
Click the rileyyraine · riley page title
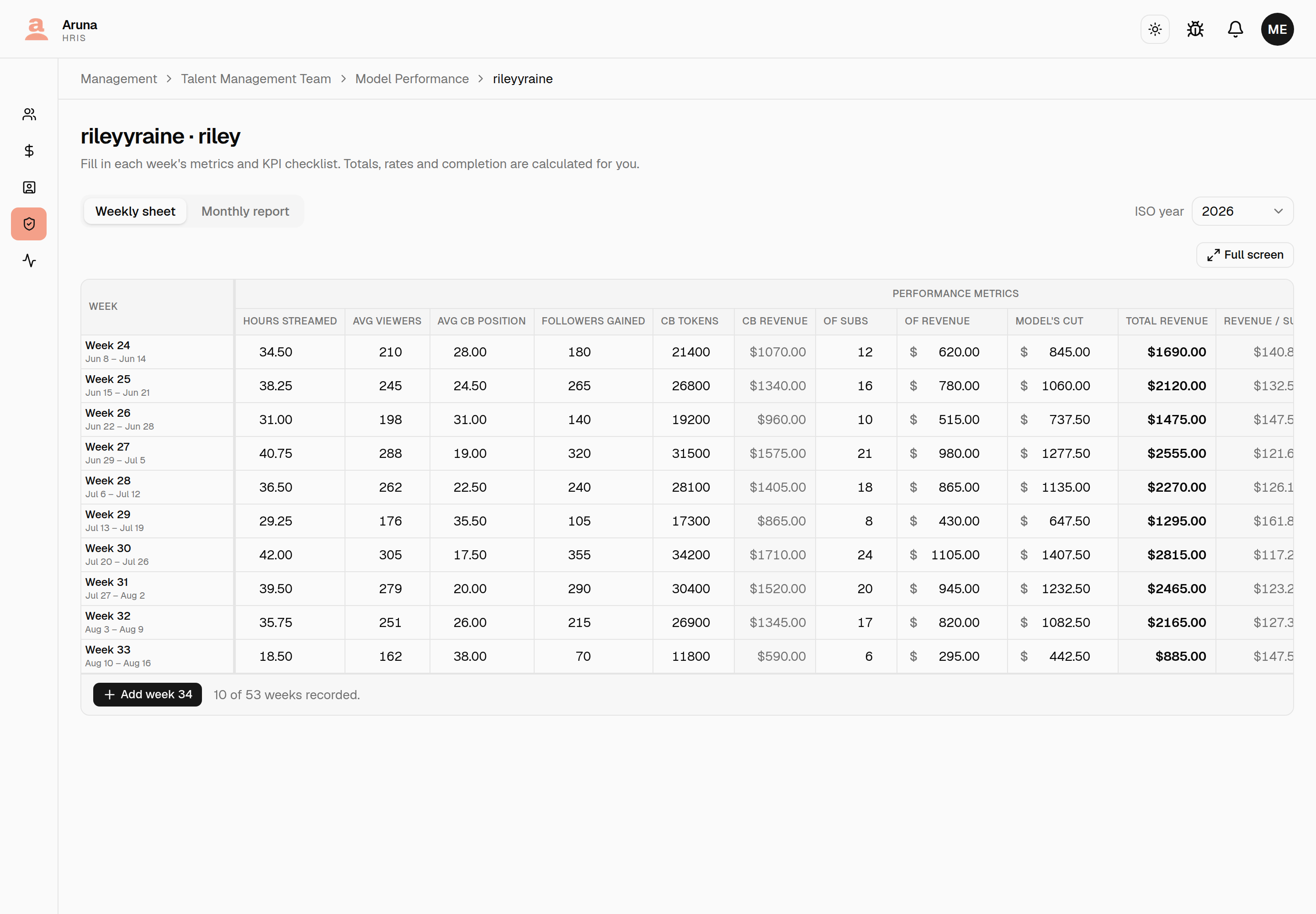click(160, 136)
